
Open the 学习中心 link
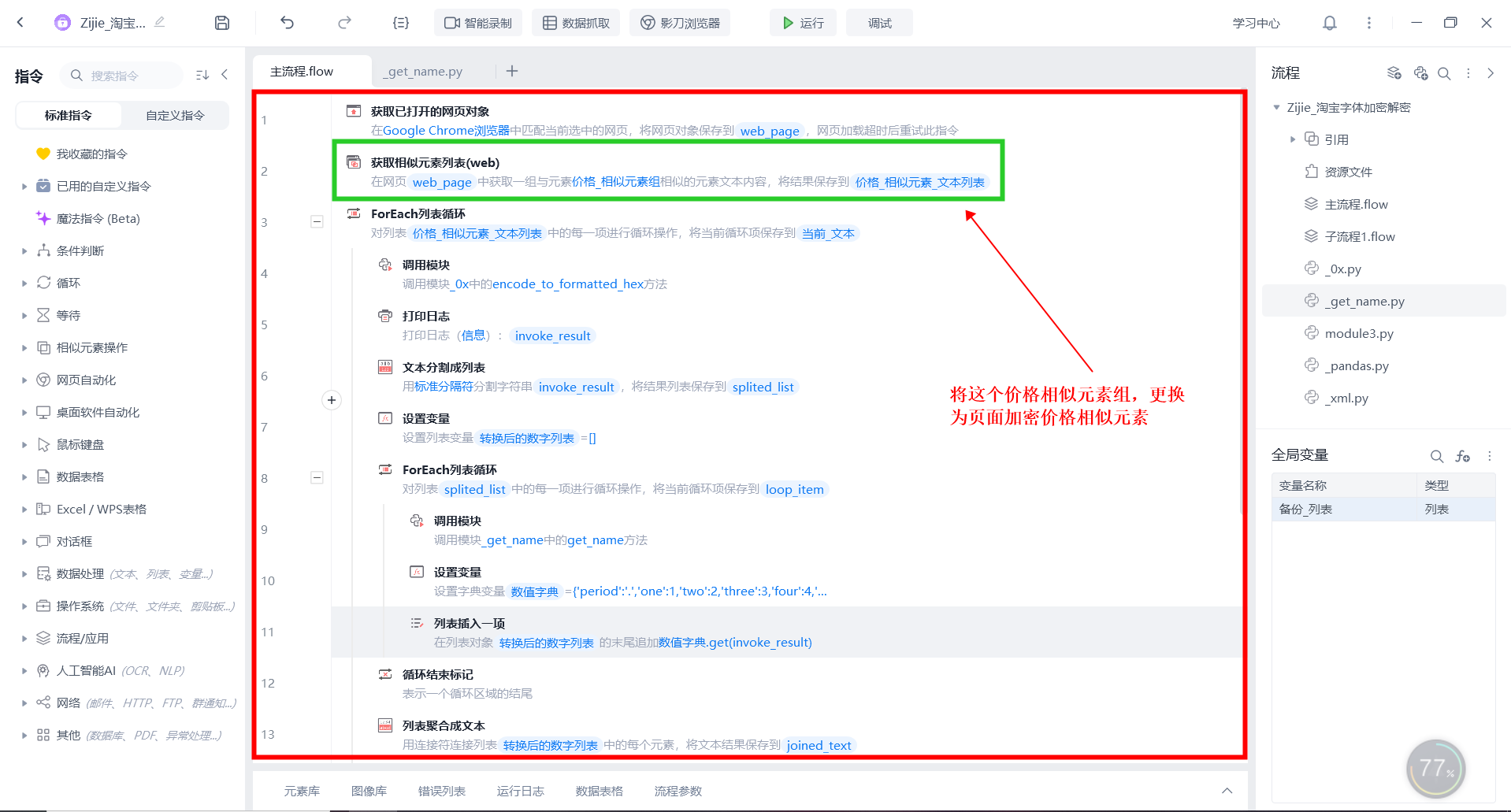click(x=1257, y=23)
